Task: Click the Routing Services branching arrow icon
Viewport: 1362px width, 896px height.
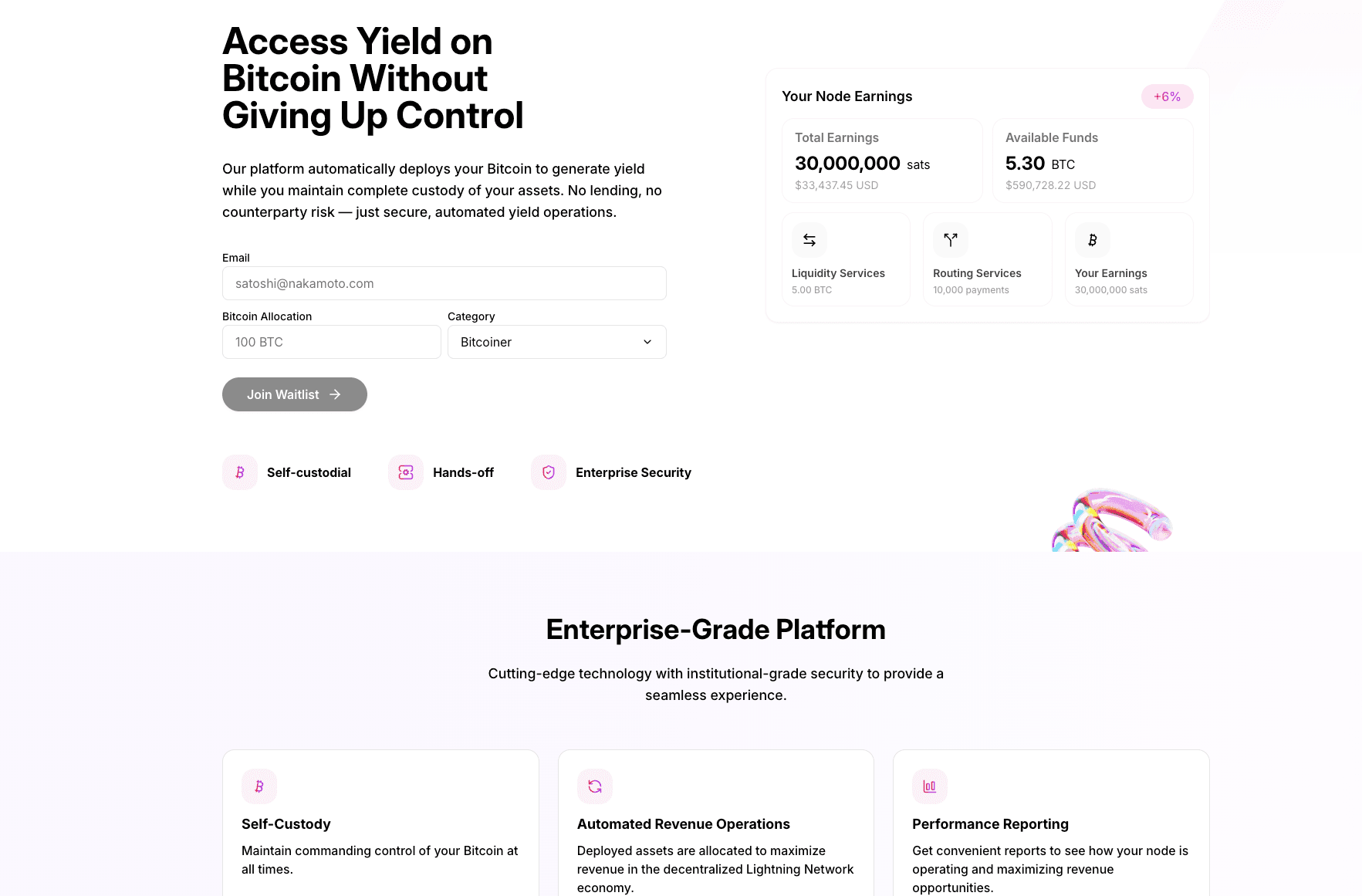Action: 950,240
